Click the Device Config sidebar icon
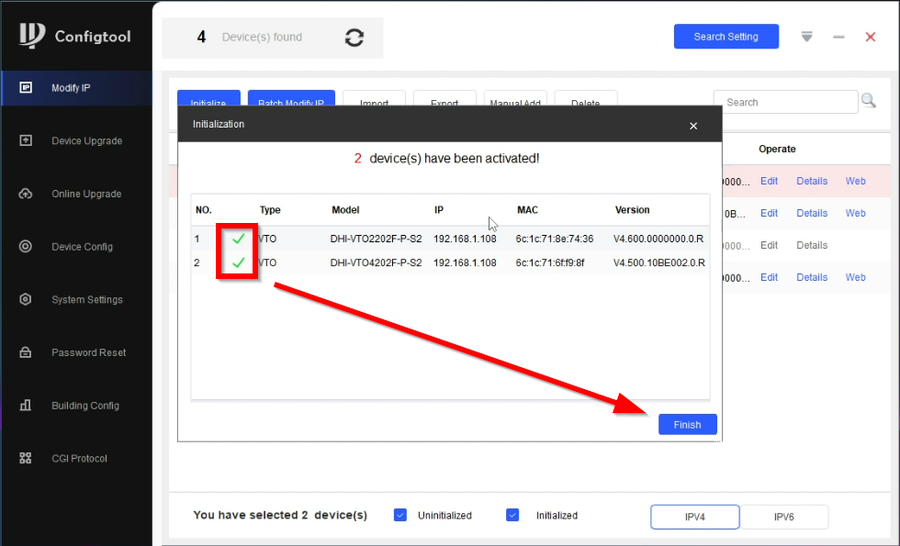The image size is (900, 546). [26, 246]
